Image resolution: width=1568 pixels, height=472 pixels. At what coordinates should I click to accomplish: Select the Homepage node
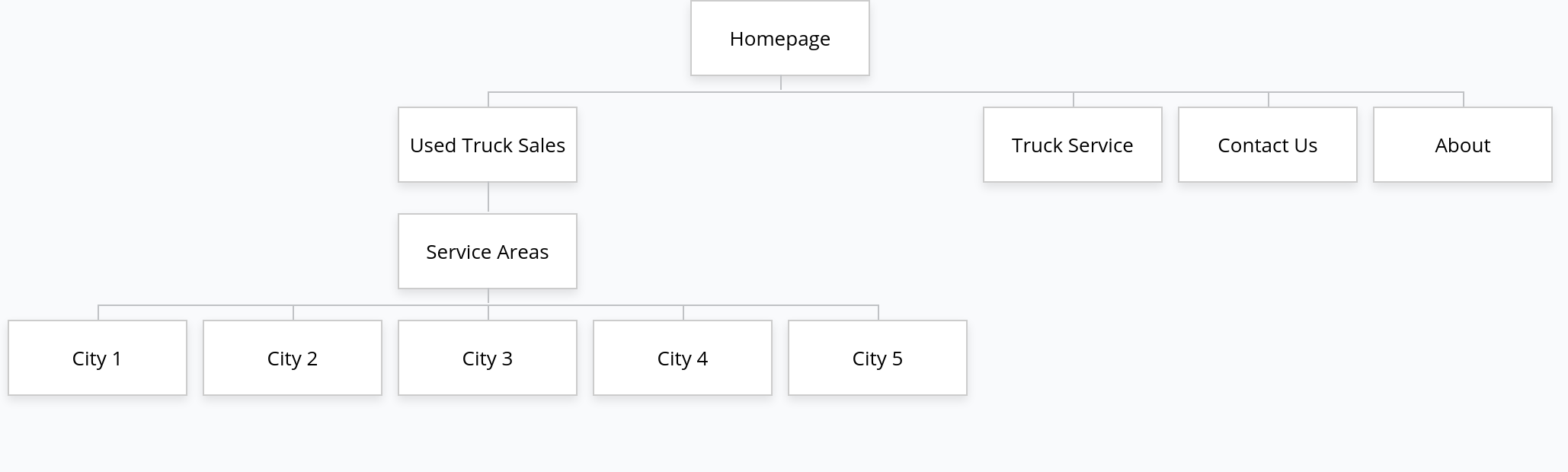pyautogui.click(x=780, y=38)
